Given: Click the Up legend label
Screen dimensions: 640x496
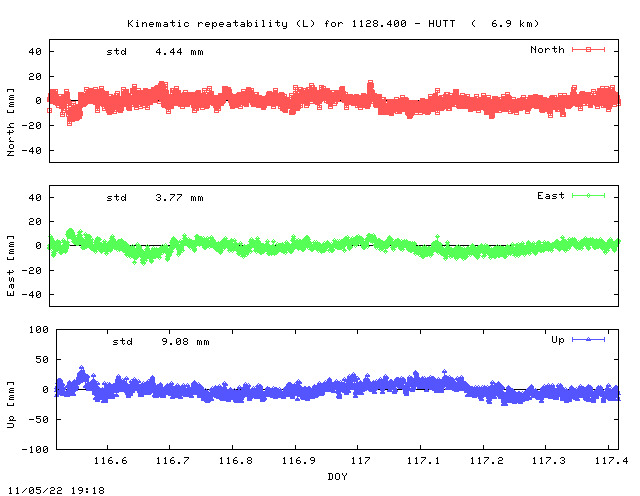Looking at the screenshot, I should pyautogui.click(x=558, y=340).
